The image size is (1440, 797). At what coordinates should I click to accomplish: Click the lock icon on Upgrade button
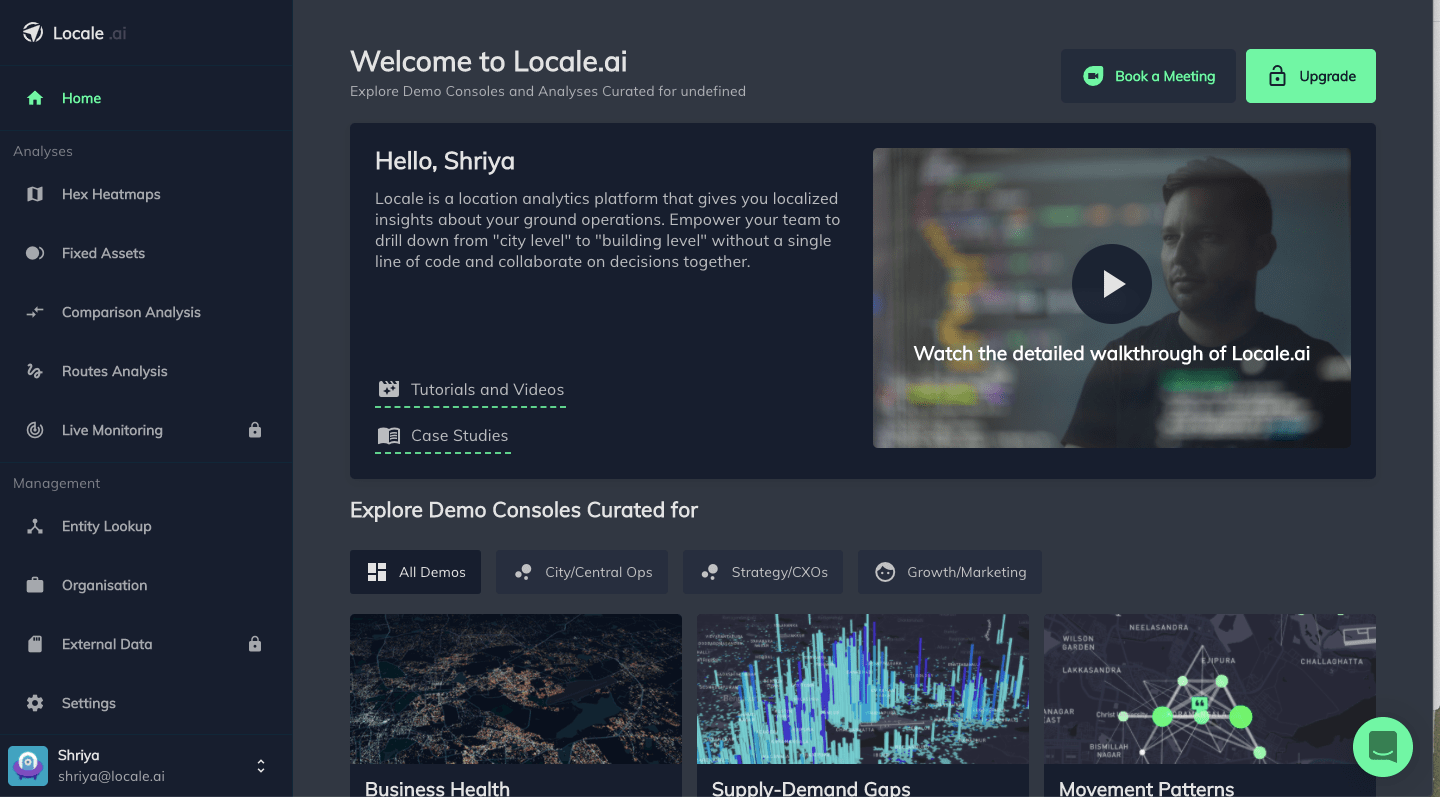click(1277, 76)
